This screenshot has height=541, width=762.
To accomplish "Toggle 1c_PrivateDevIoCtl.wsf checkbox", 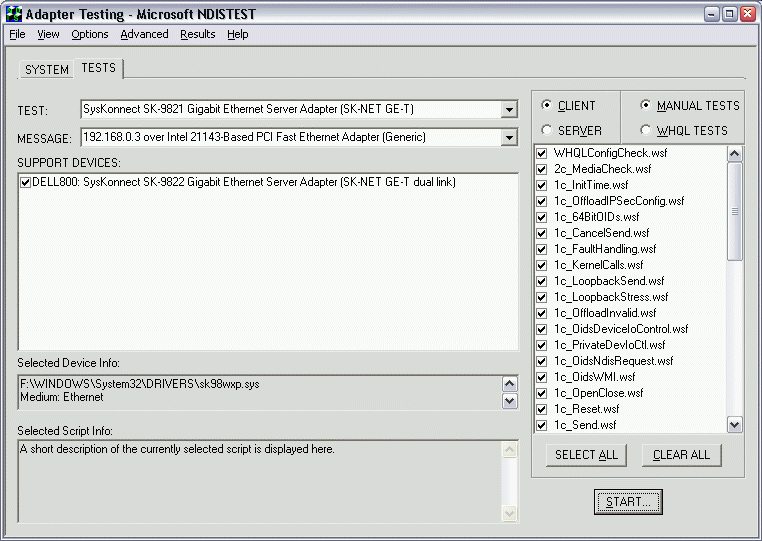I will click(x=541, y=346).
